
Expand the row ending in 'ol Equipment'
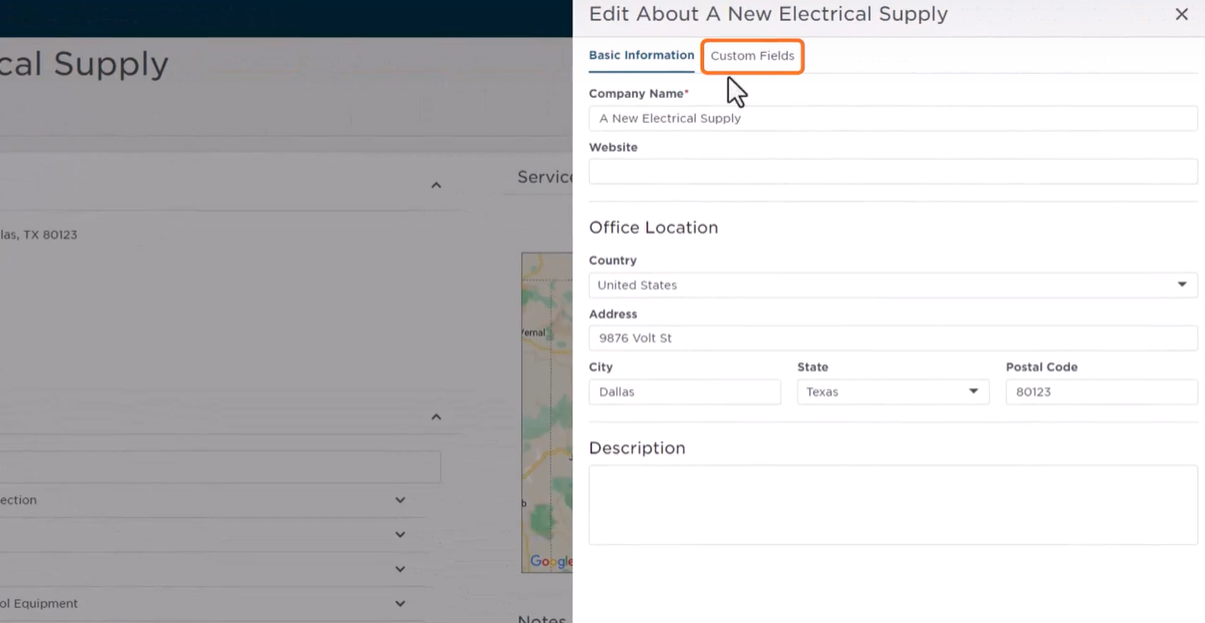[x=400, y=604]
